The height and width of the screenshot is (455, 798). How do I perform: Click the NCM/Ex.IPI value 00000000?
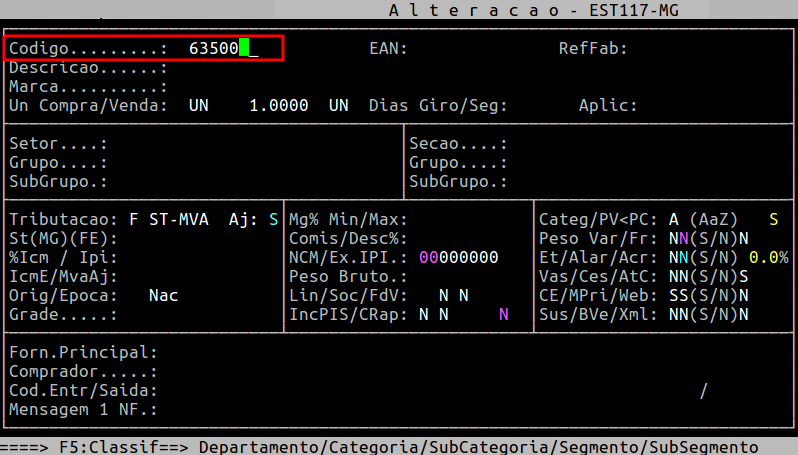459,258
